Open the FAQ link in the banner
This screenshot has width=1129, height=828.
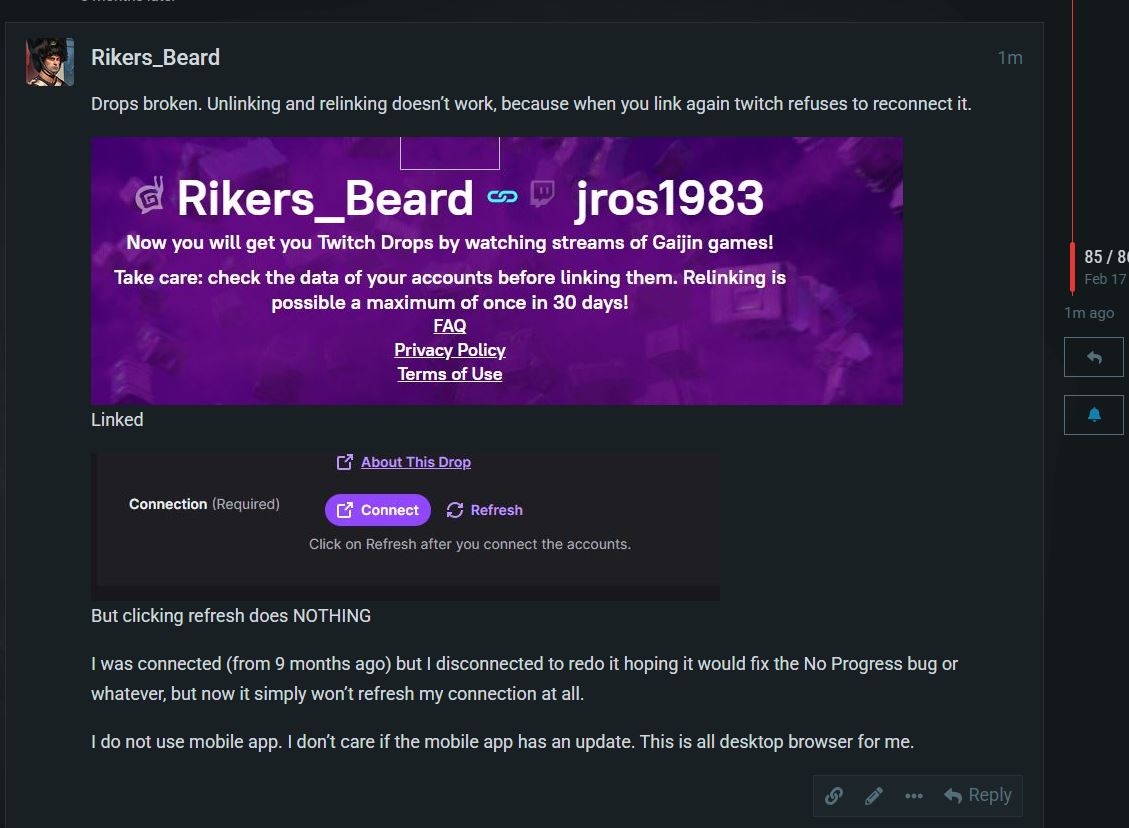(450, 325)
